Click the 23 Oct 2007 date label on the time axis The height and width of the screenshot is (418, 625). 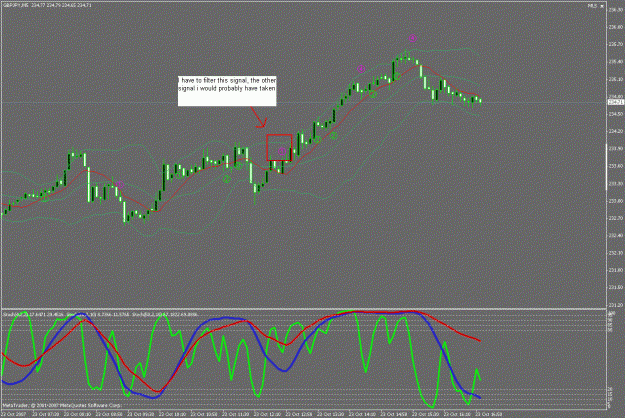click(14, 414)
